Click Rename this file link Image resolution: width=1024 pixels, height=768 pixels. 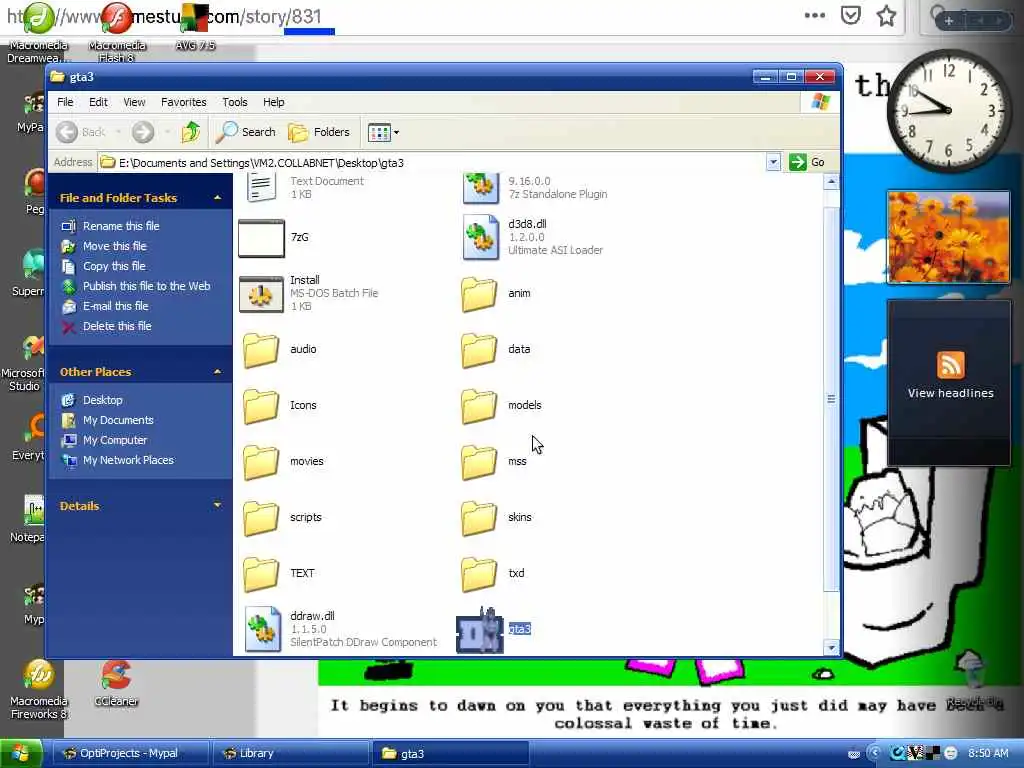click(121, 226)
